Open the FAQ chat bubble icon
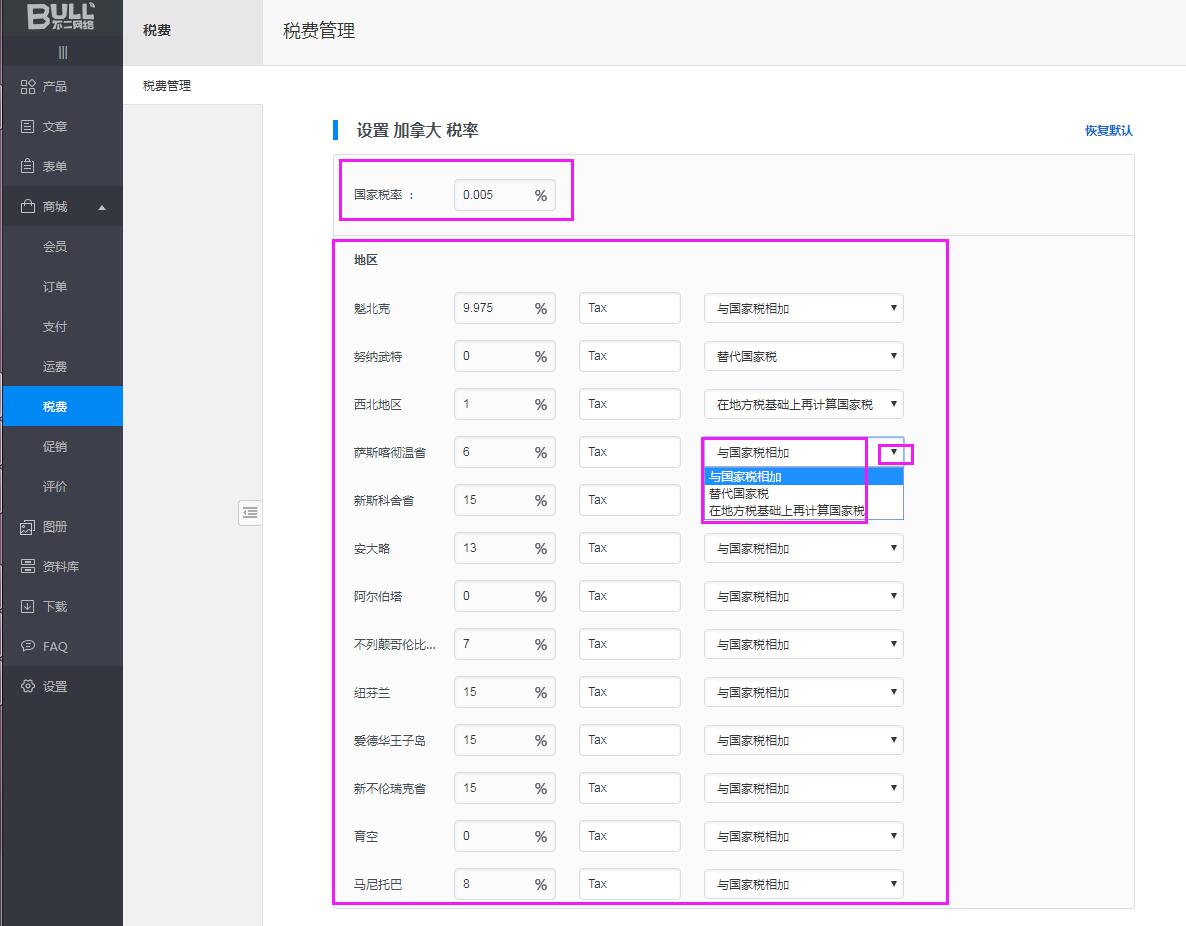 point(28,647)
